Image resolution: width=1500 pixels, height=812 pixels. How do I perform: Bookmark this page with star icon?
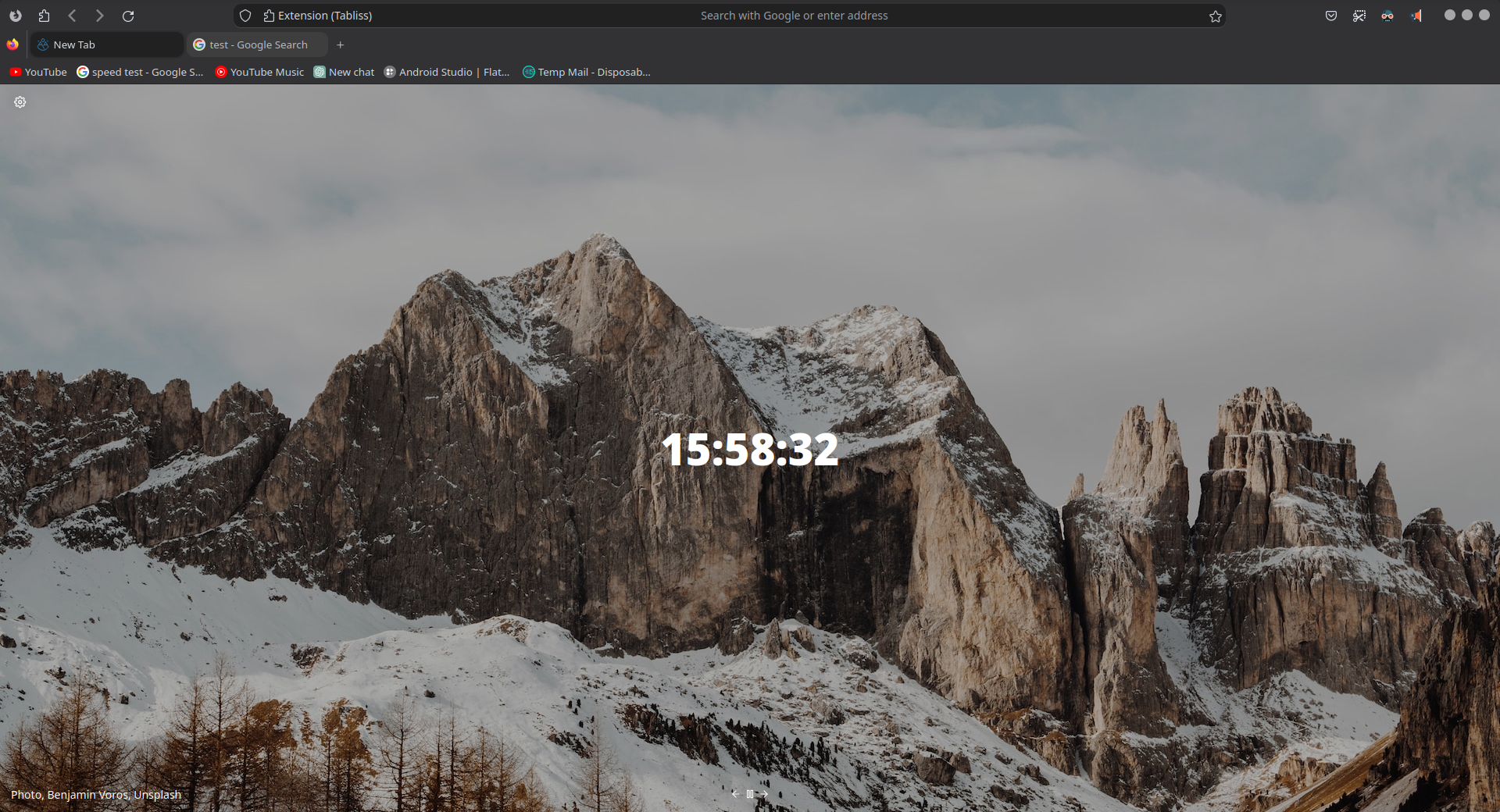(1216, 16)
